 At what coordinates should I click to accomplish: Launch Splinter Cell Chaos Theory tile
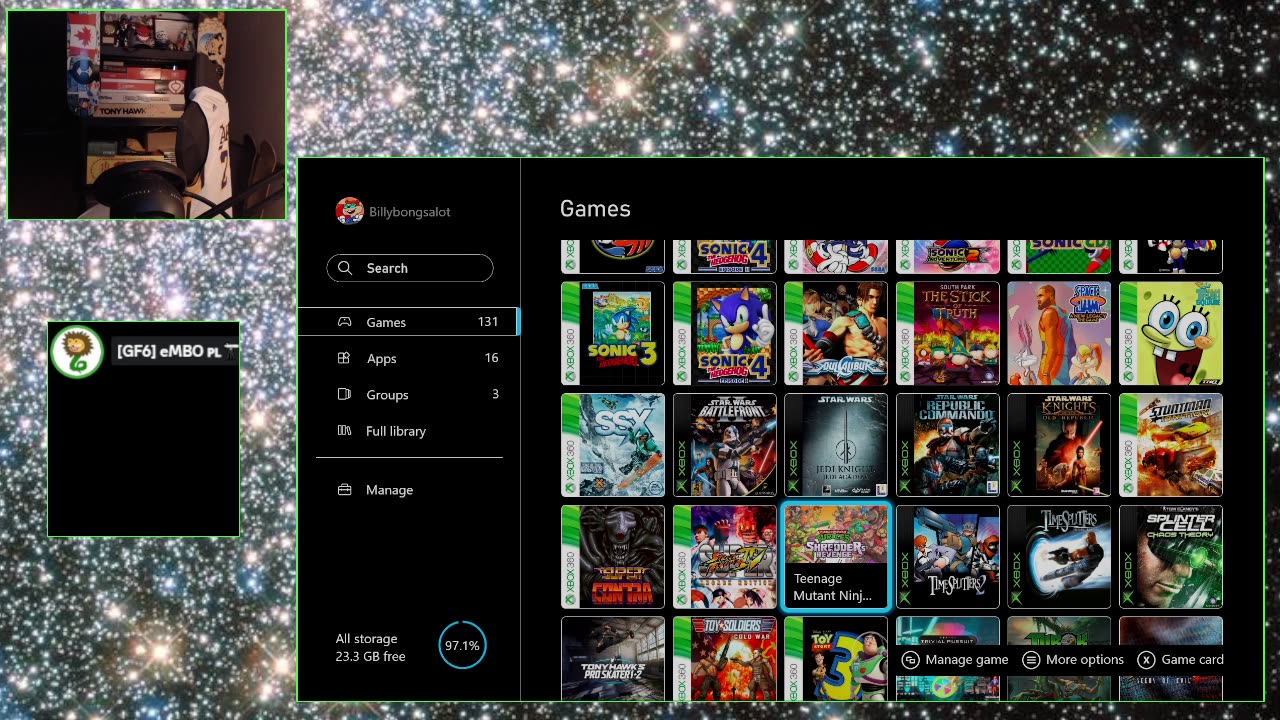point(1171,557)
